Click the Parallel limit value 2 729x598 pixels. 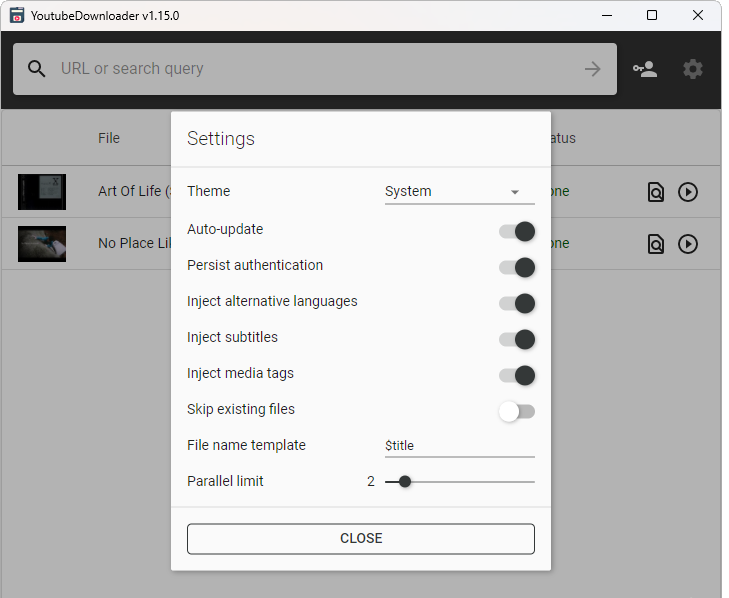click(371, 481)
